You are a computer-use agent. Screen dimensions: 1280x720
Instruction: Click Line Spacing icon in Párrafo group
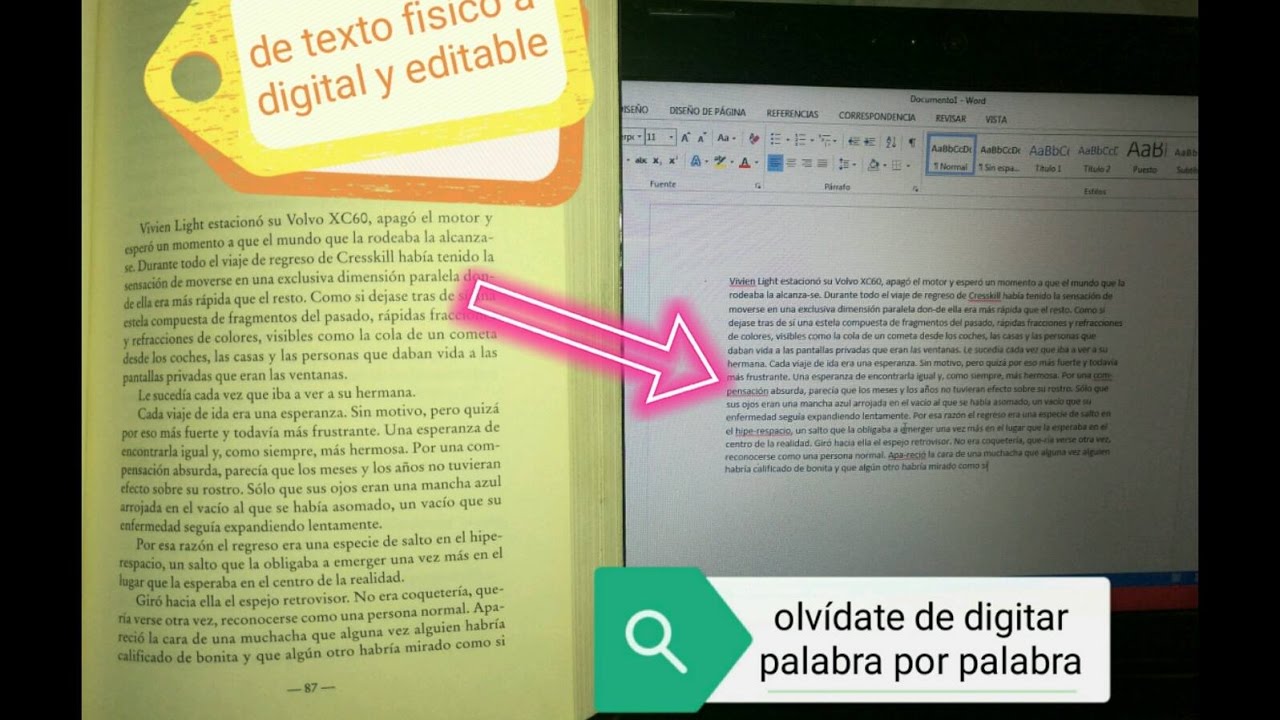click(x=844, y=163)
